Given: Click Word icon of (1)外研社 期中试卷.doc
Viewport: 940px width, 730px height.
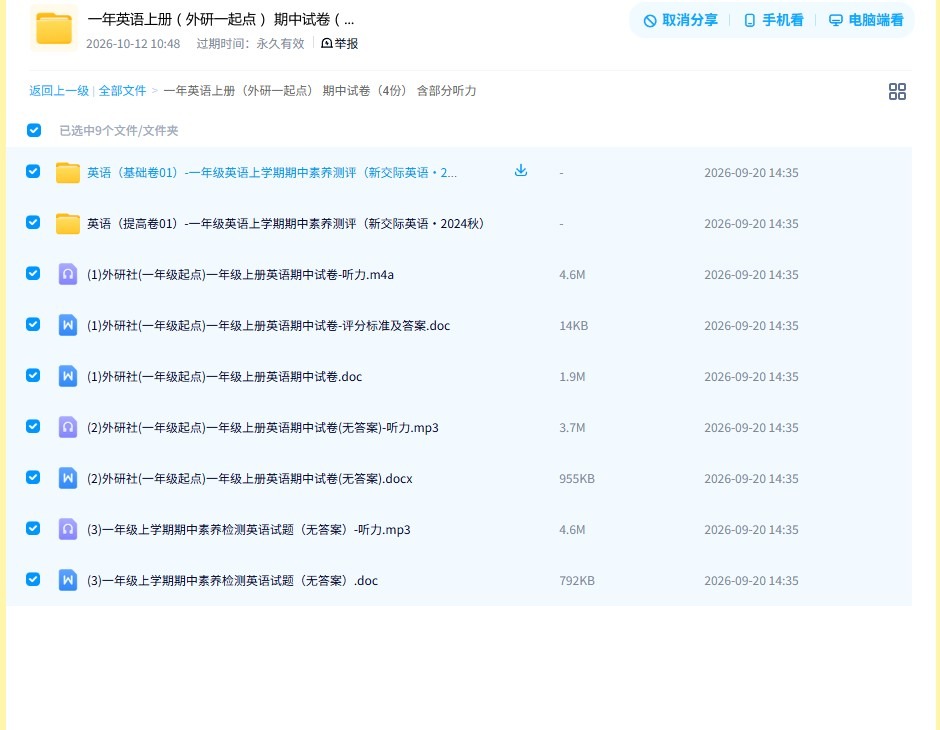Looking at the screenshot, I should click(68, 376).
